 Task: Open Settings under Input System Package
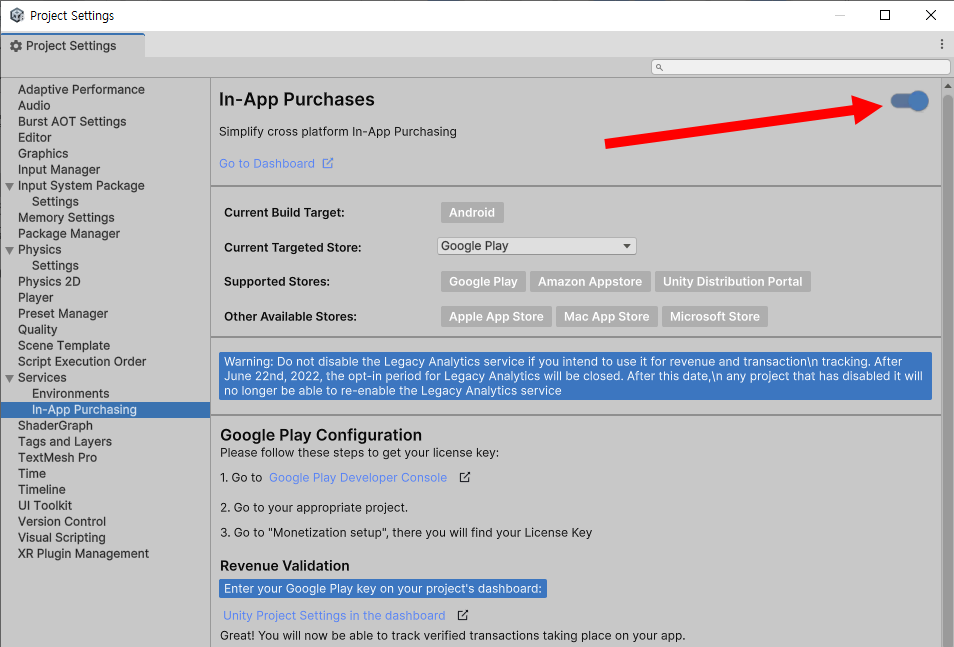pos(55,201)
